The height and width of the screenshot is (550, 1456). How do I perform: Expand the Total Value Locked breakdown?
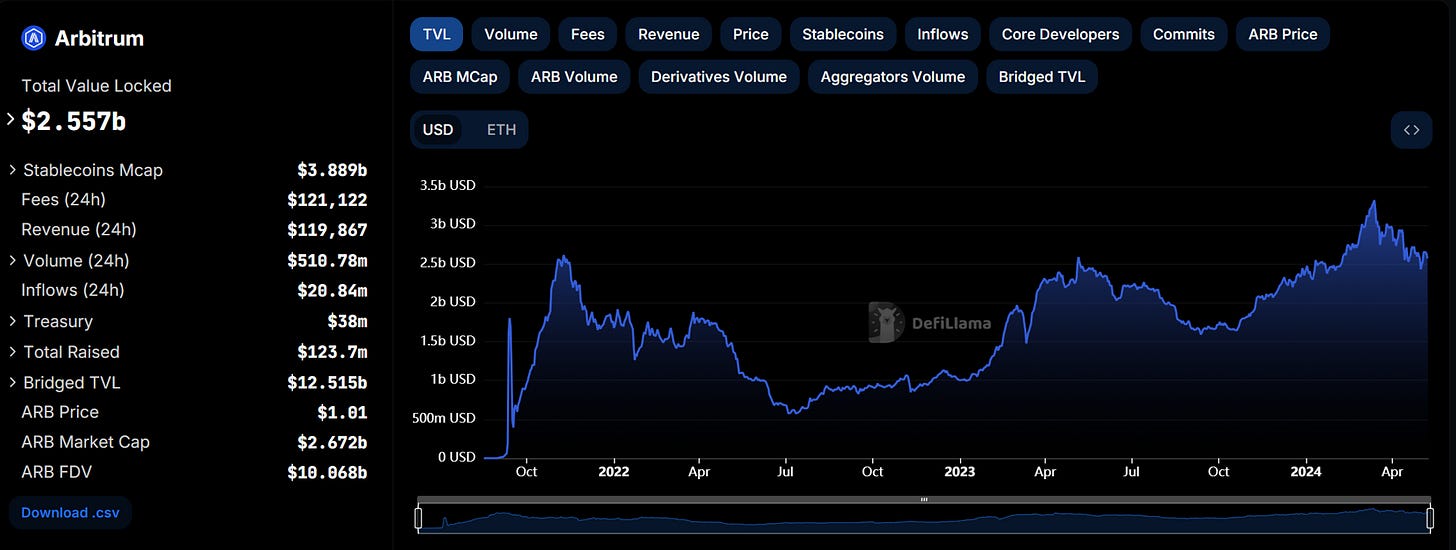click(x=11, y=120)
